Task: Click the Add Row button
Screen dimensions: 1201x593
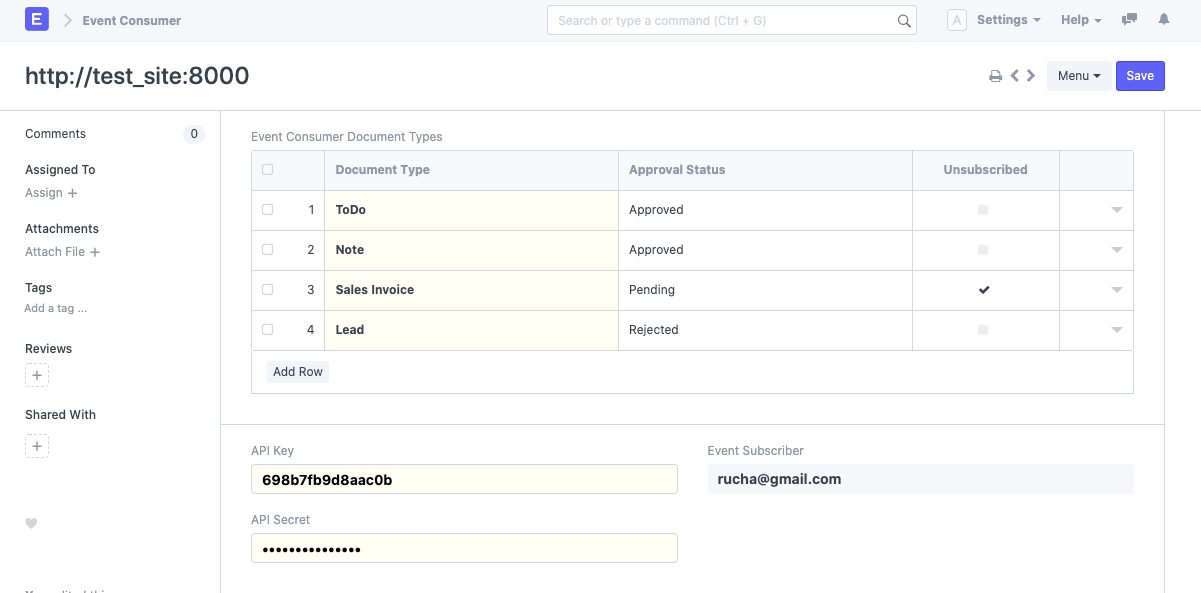Action: 298,372
